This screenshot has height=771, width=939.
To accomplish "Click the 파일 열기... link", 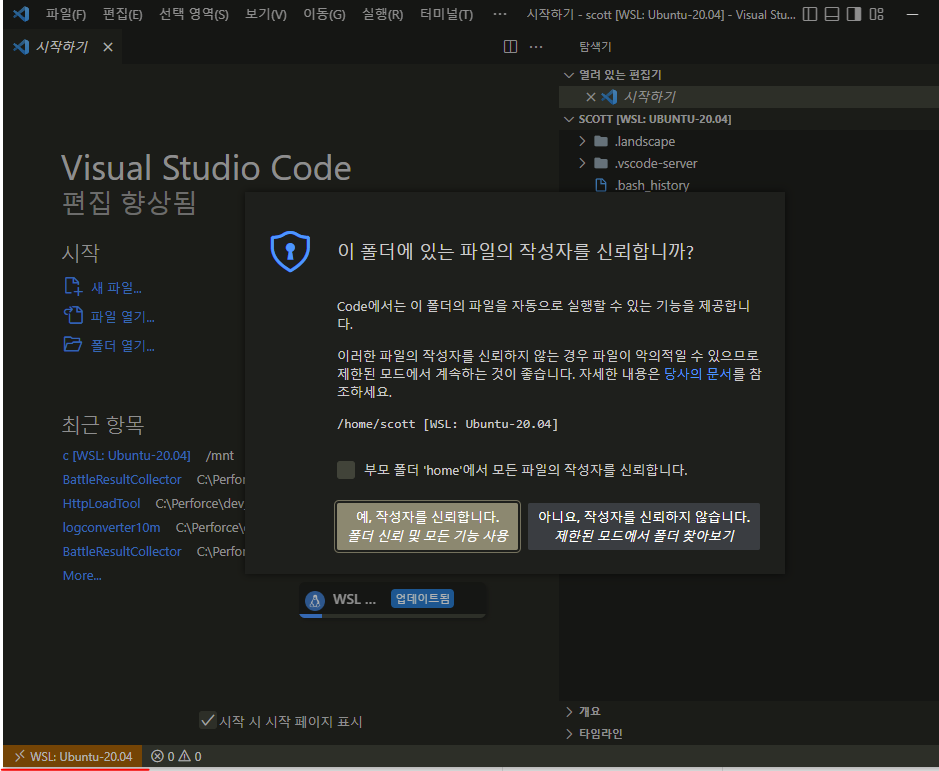I will [123, 317].
